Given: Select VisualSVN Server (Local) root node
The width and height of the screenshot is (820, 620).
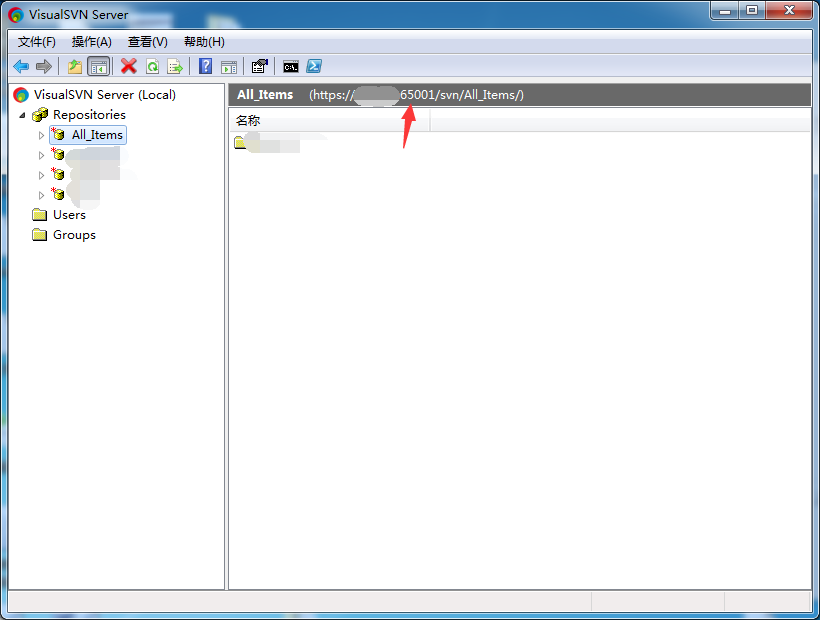Looking at the screenshot, I should 105,95.
